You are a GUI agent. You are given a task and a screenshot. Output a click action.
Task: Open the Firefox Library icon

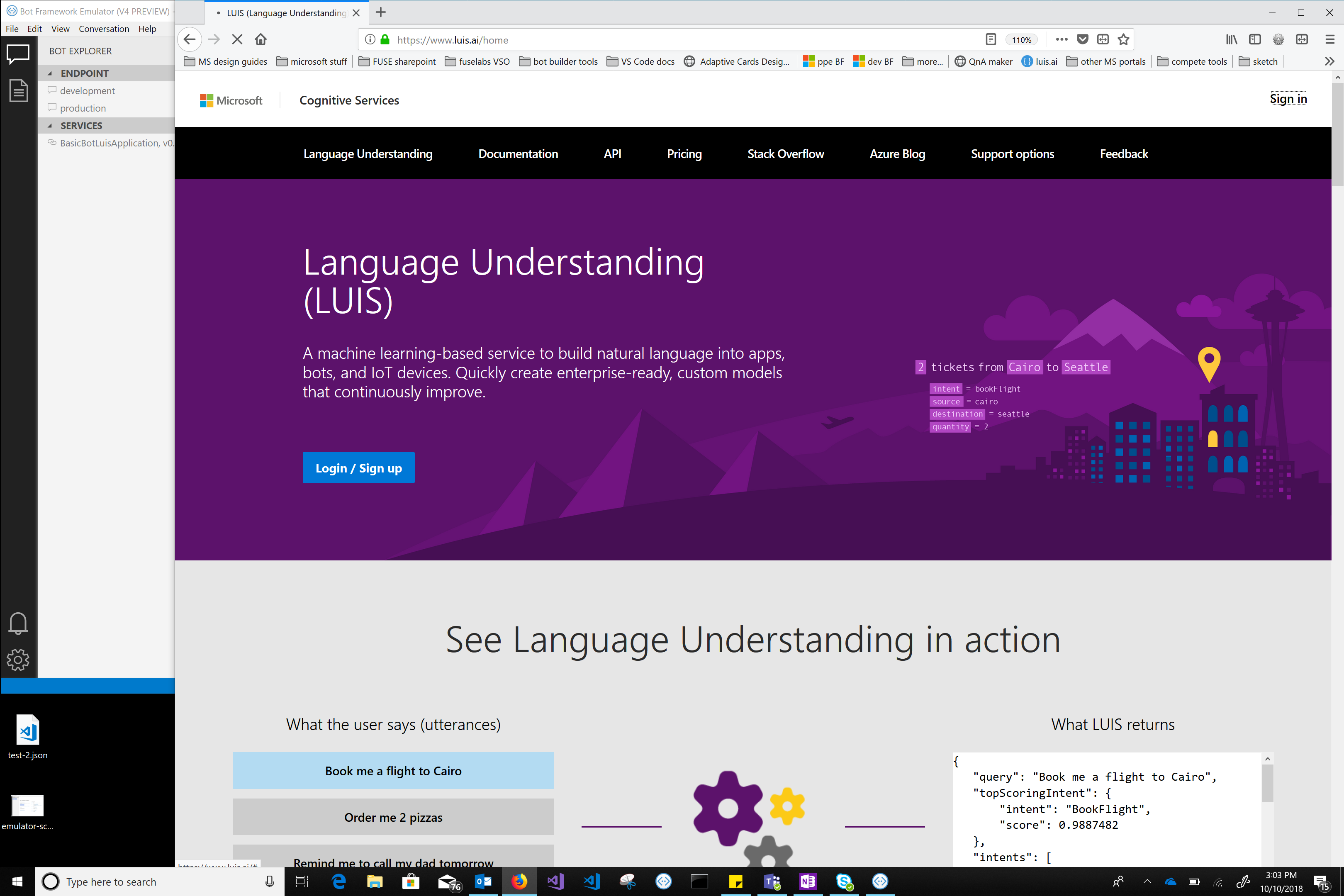pos(1232,39)
